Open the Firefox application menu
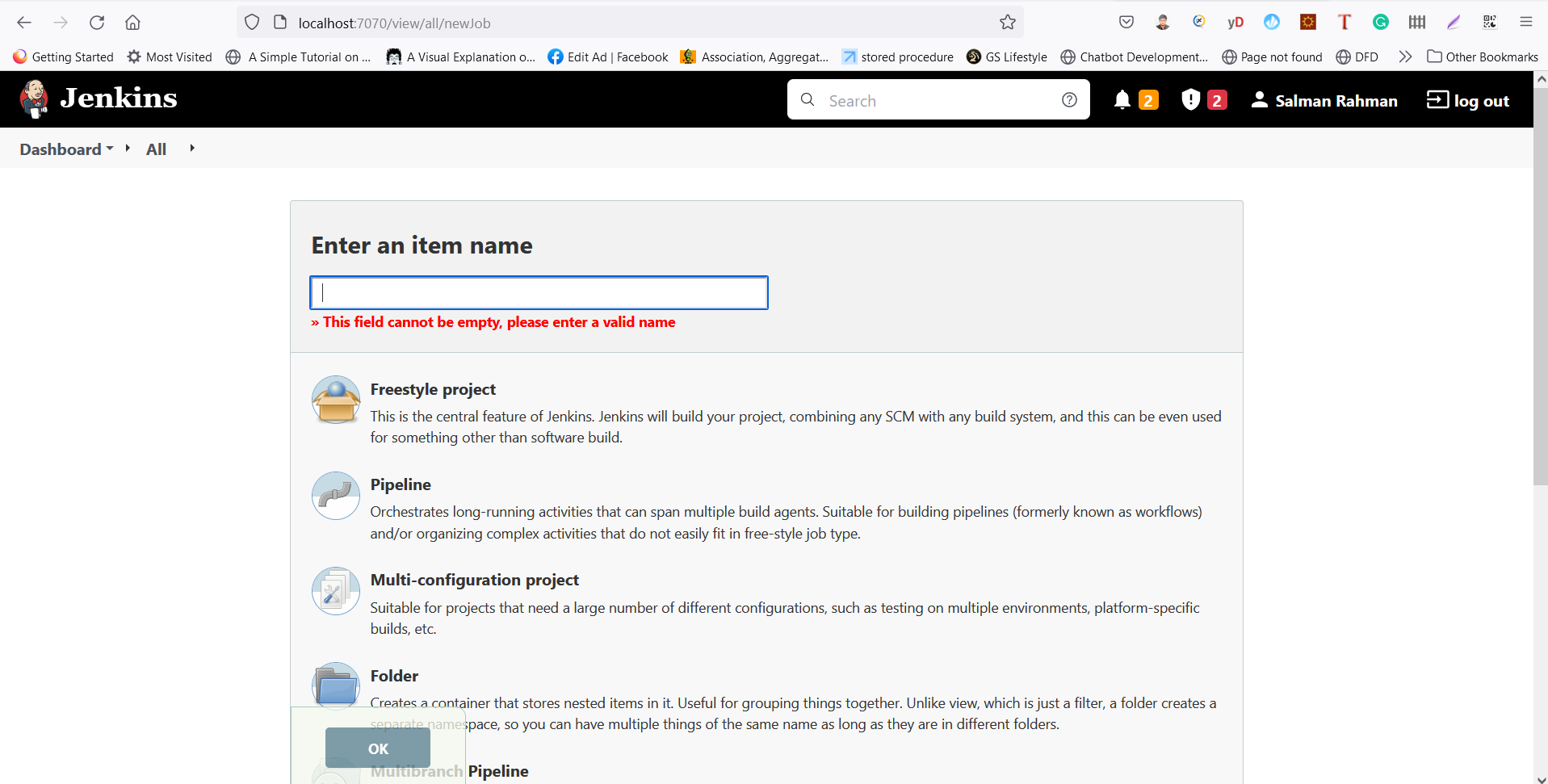The width and height of the screenshot is (1548, 784). click(x=1526, y=22)
